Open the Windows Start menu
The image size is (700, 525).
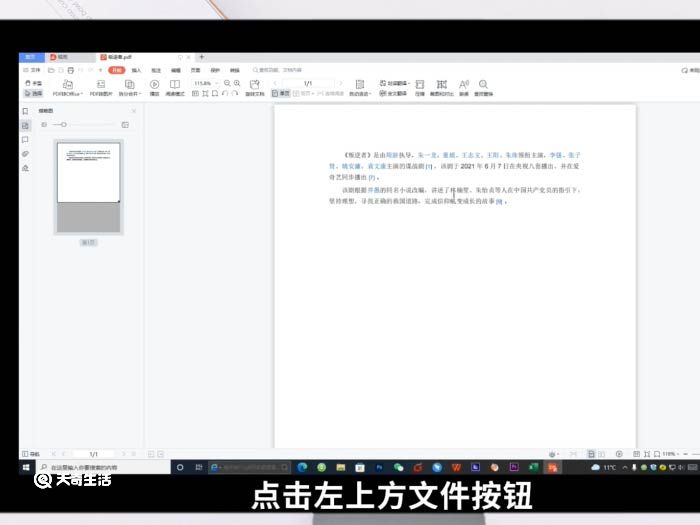[26, 467]
